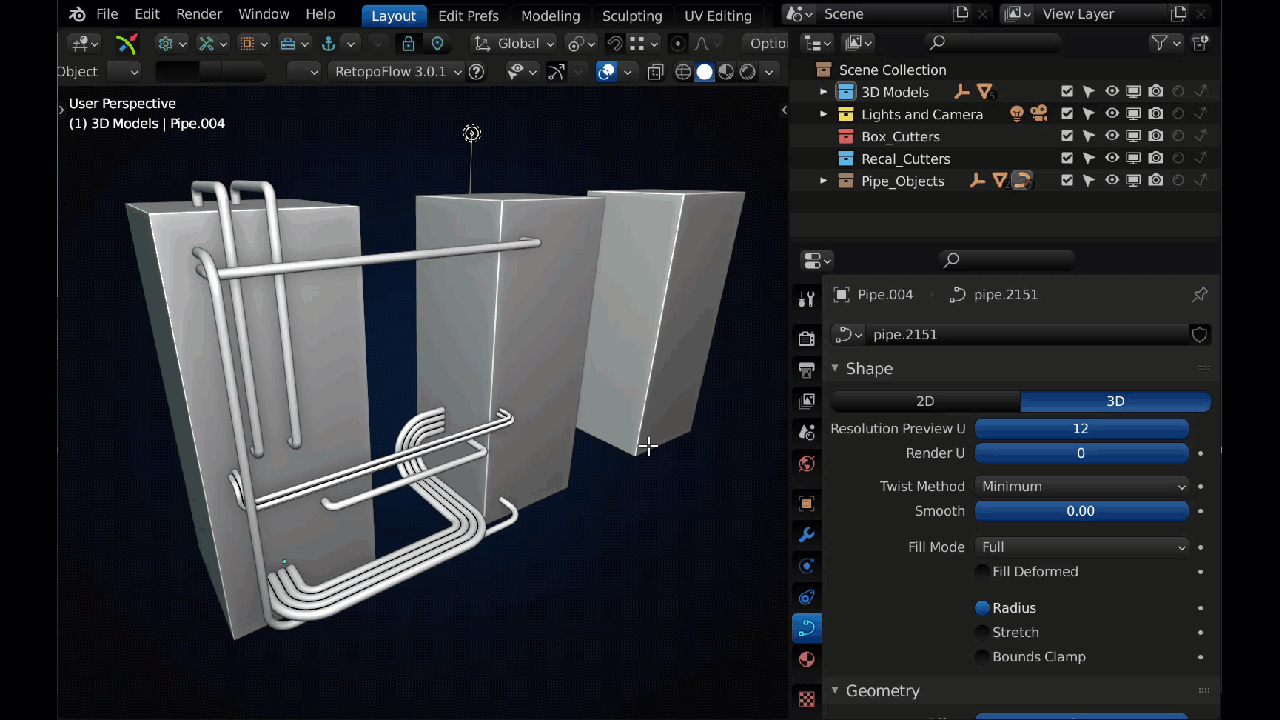The width and height of the screenshot is (1280, 720).
Task: Open the Twist Method dropdown
Action: (x=1082, y=486)
